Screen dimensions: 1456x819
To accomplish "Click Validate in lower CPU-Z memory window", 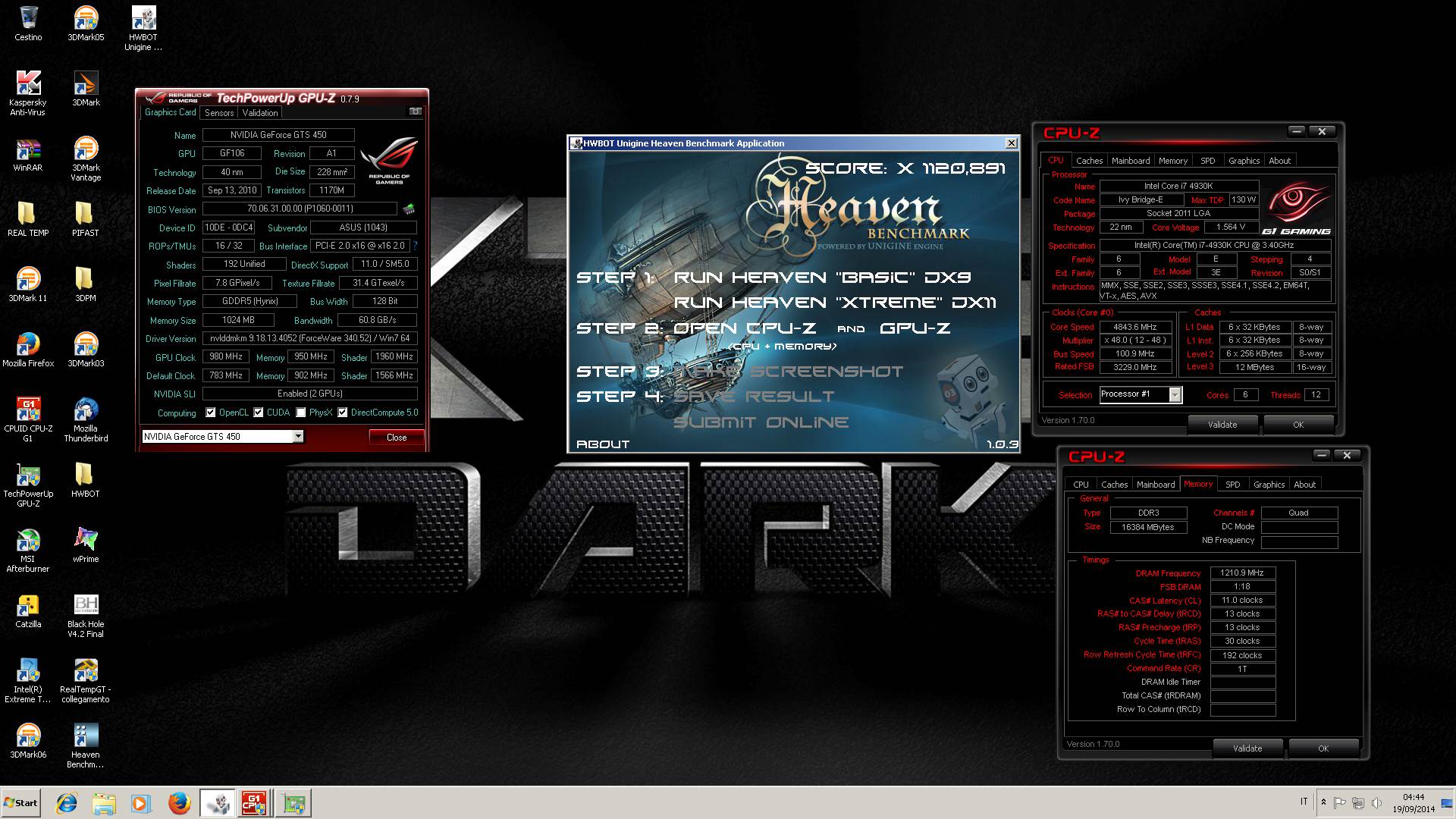I will pos(1247,748).
